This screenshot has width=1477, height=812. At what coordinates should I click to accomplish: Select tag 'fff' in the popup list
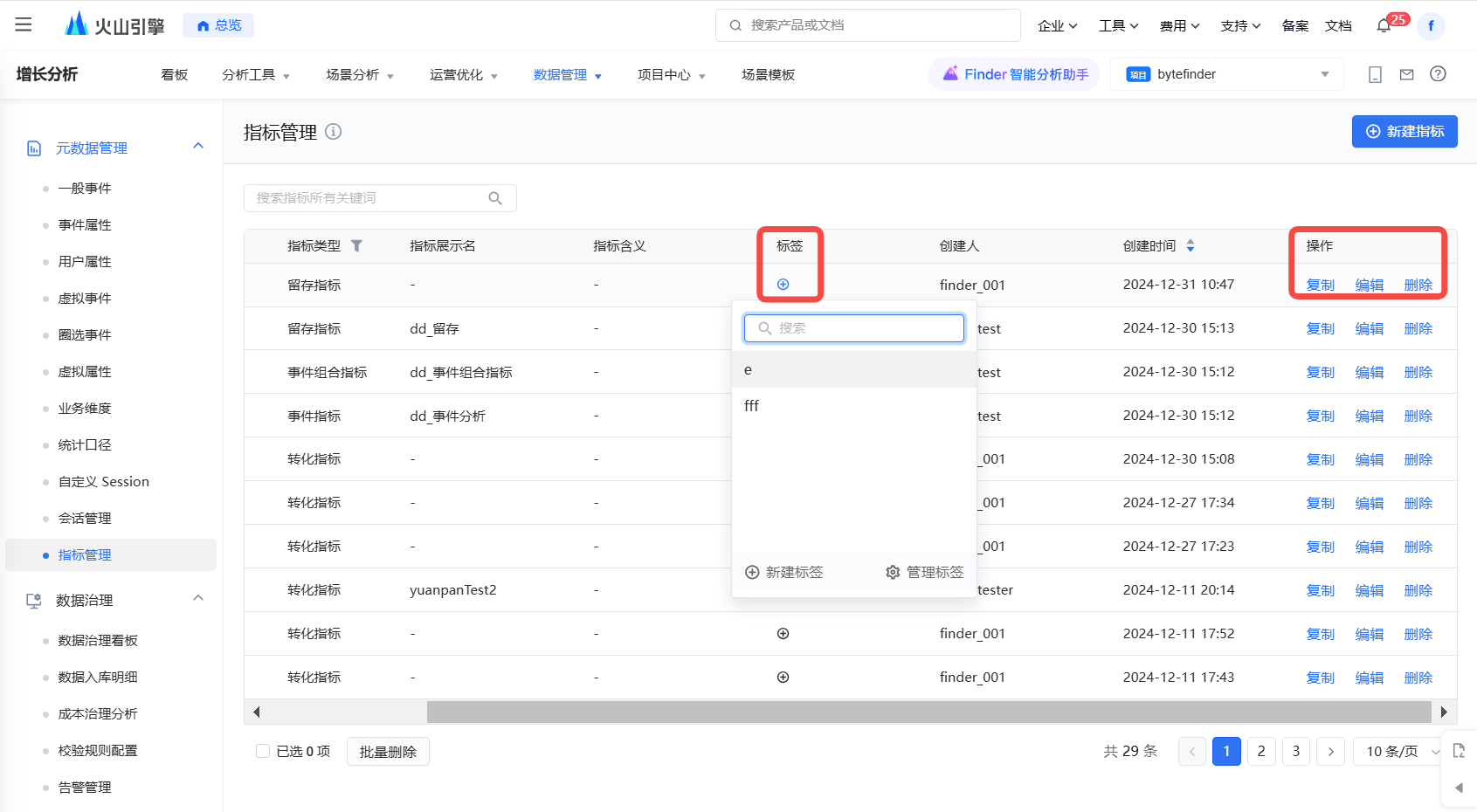coord(854,406)
